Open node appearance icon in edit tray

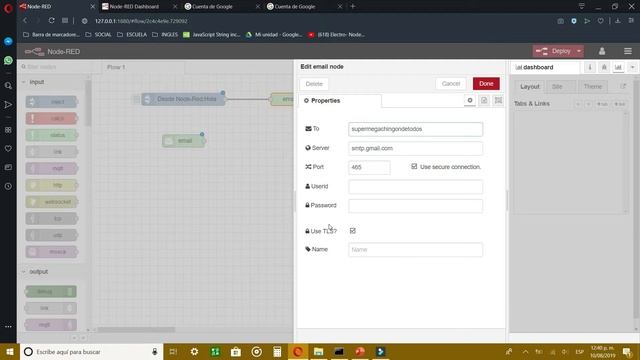pos(498,100)
